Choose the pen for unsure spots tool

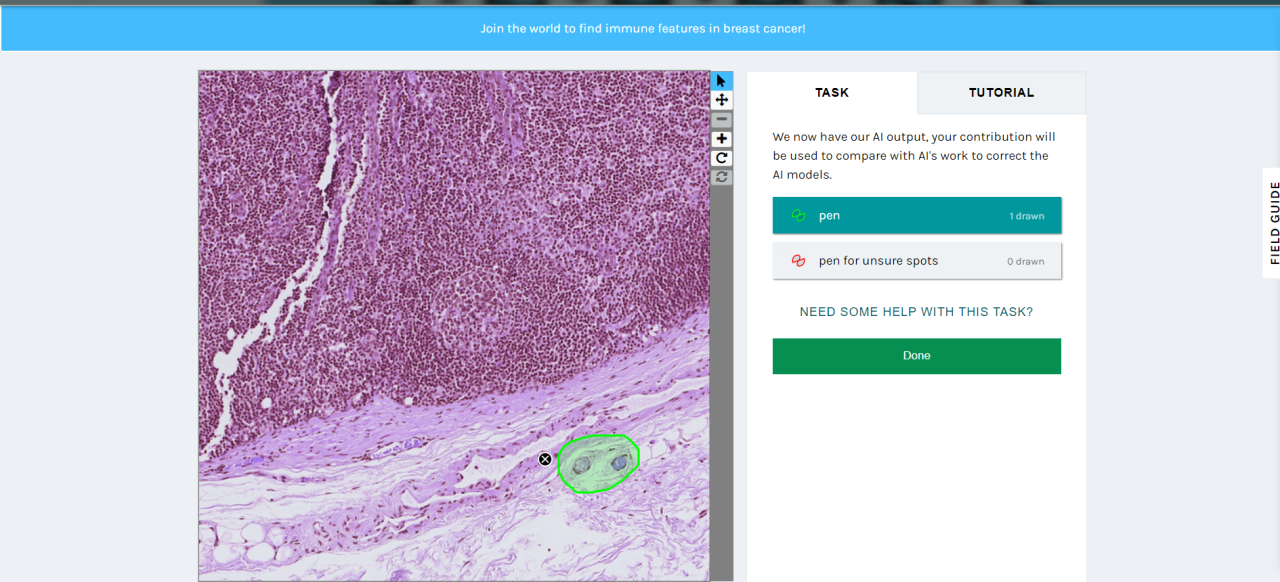916,260
